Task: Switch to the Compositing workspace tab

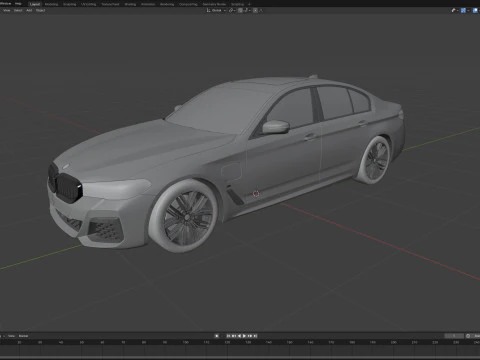Action: [188, 4]
